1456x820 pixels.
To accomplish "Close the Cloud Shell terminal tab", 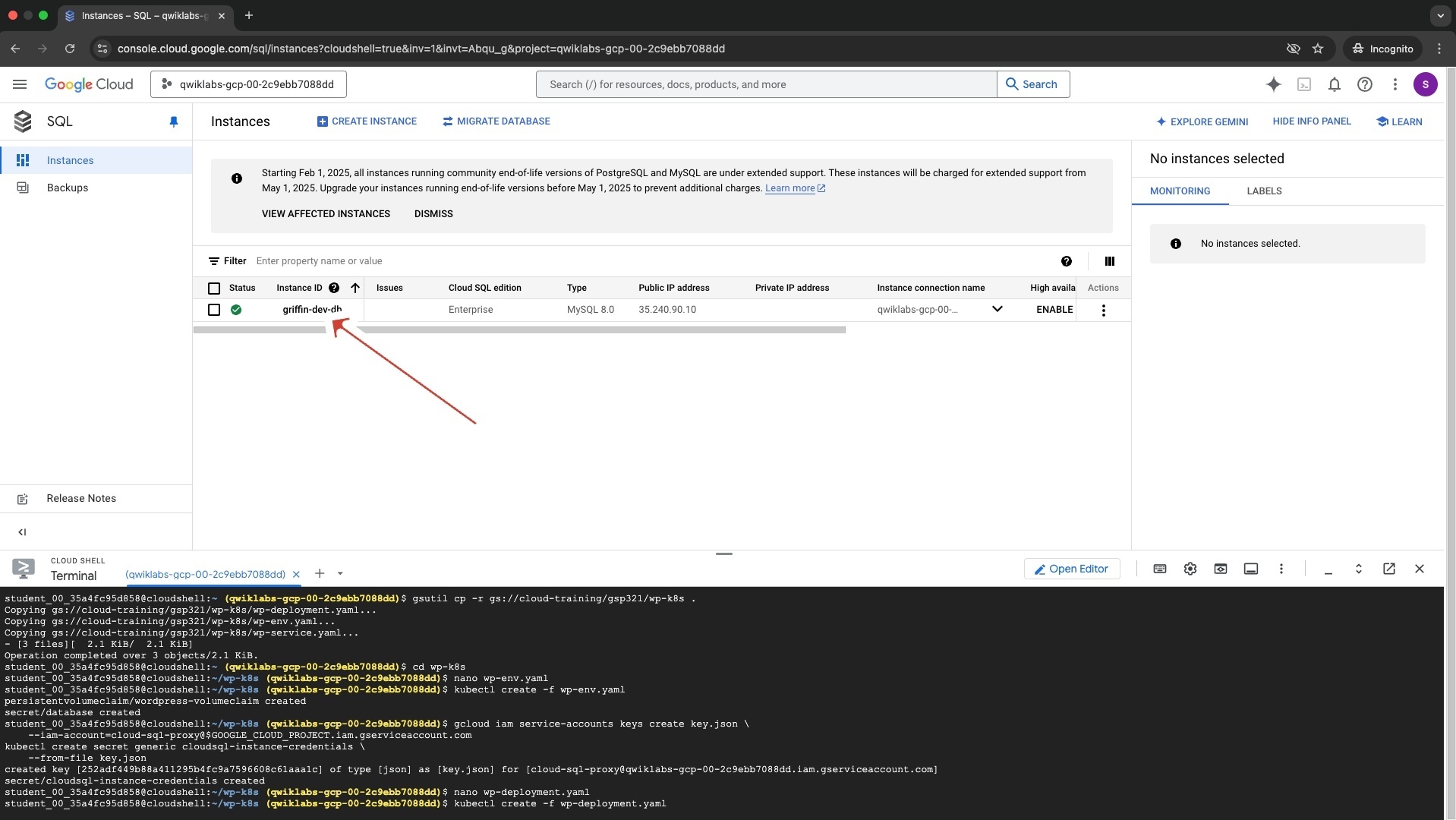I will (296, 574).
